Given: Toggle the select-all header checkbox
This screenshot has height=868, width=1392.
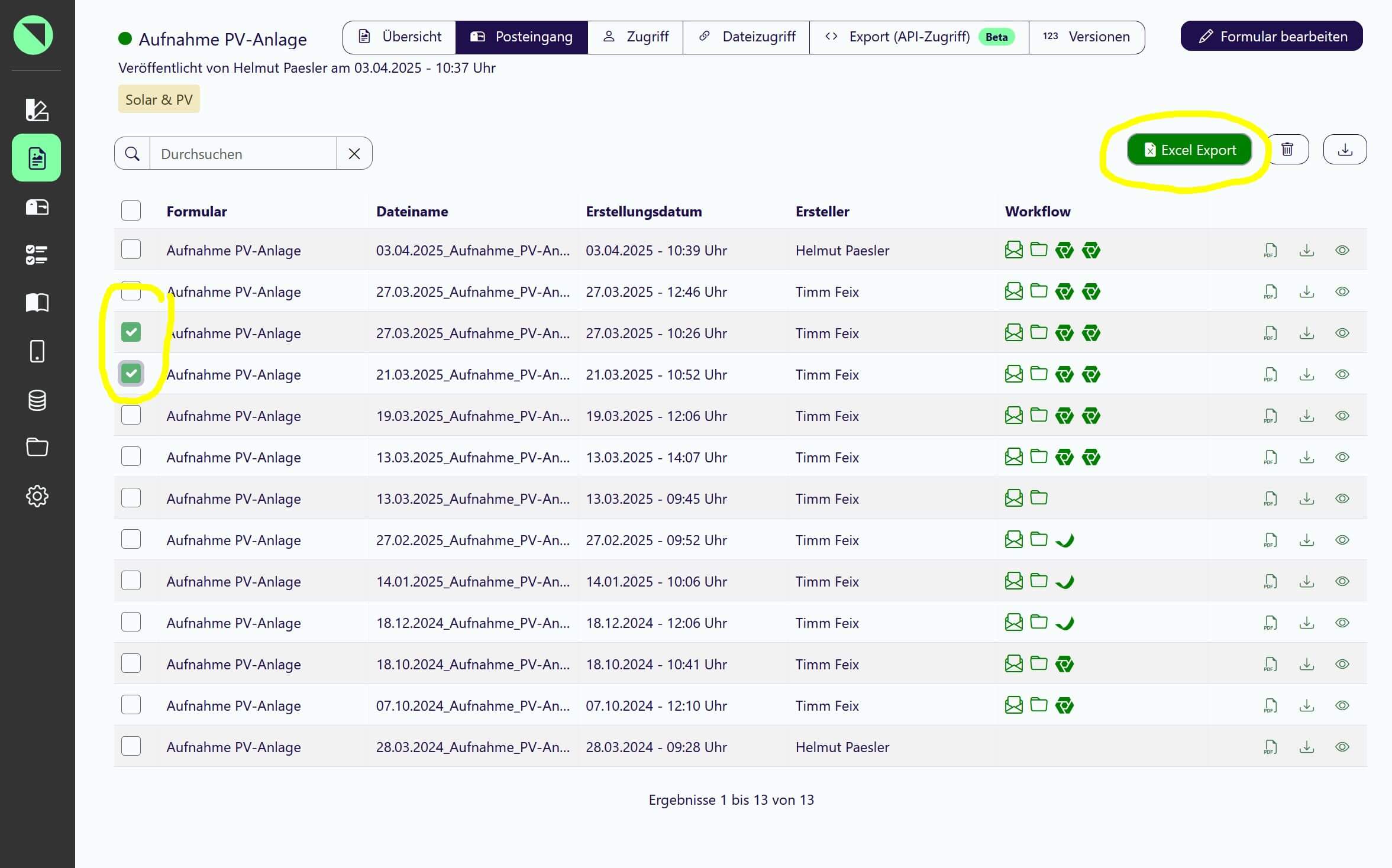Looking at the screenshot, I should tap(131, 210).
